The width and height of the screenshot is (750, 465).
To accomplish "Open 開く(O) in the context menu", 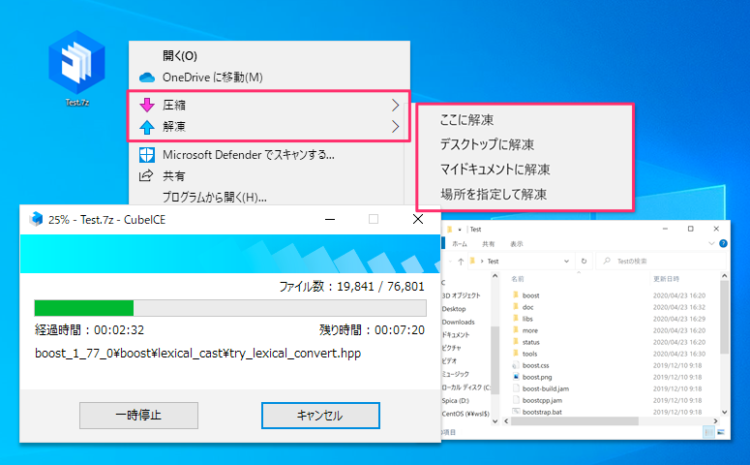I will [x=180, y=55].
